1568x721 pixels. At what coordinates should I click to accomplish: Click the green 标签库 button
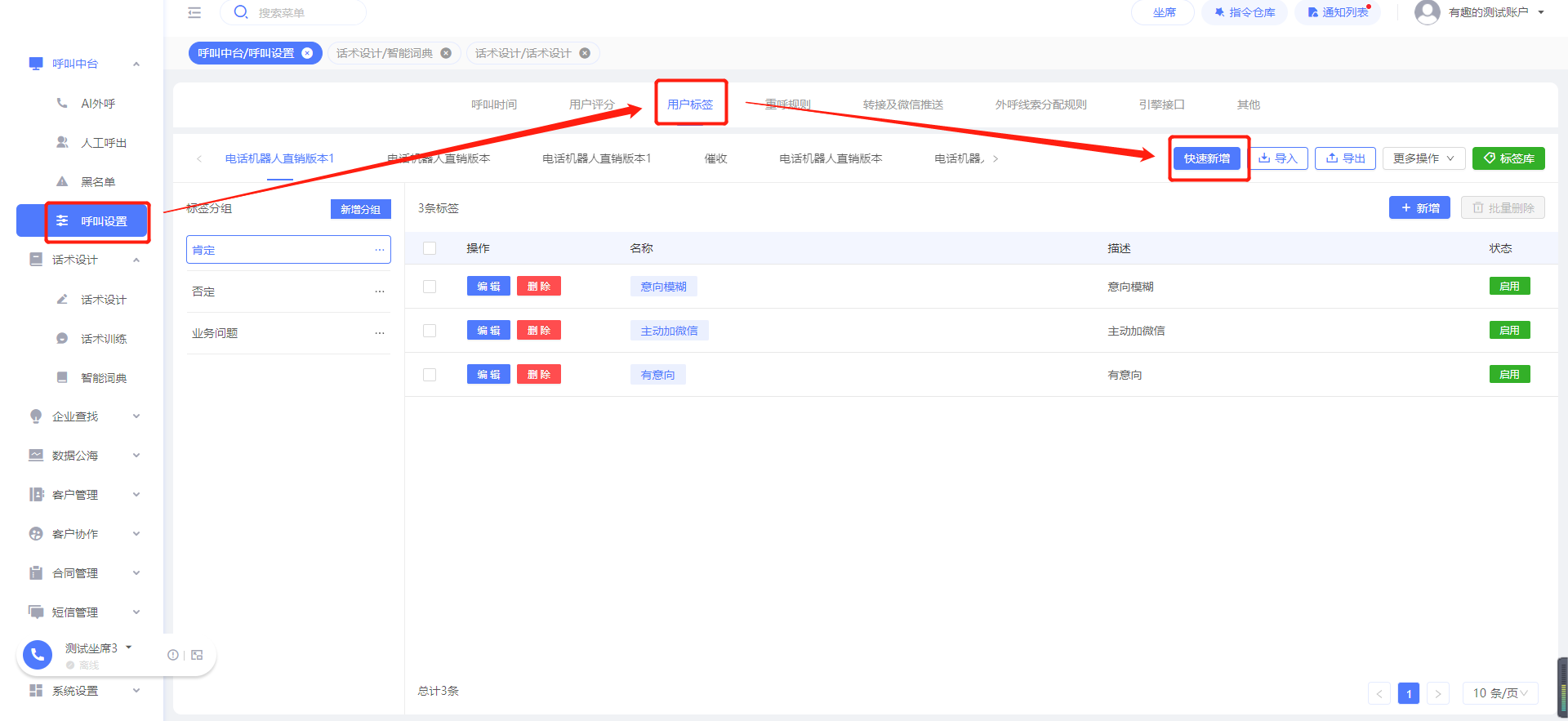click(1508, 158)
